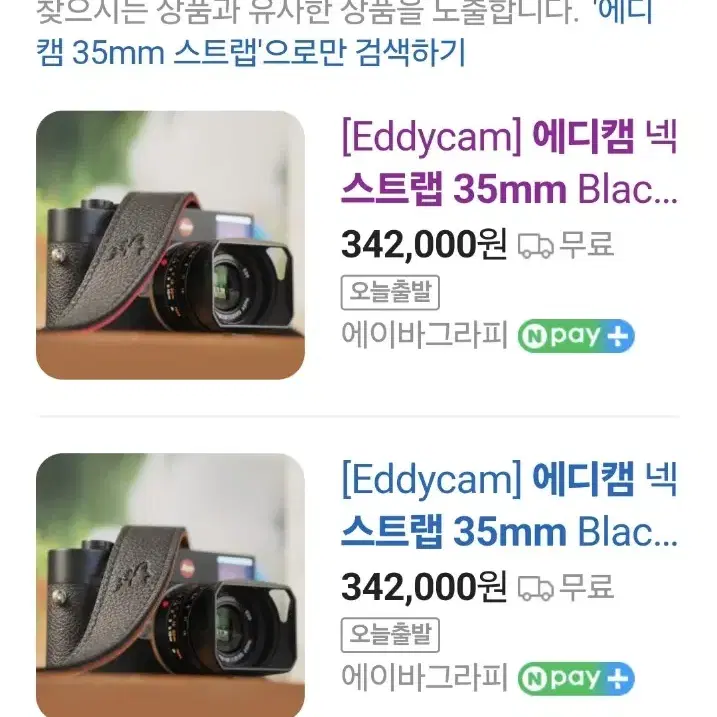Click the second 342,000원 price
The width and height of the screenshot is (717, 717).
424,587
